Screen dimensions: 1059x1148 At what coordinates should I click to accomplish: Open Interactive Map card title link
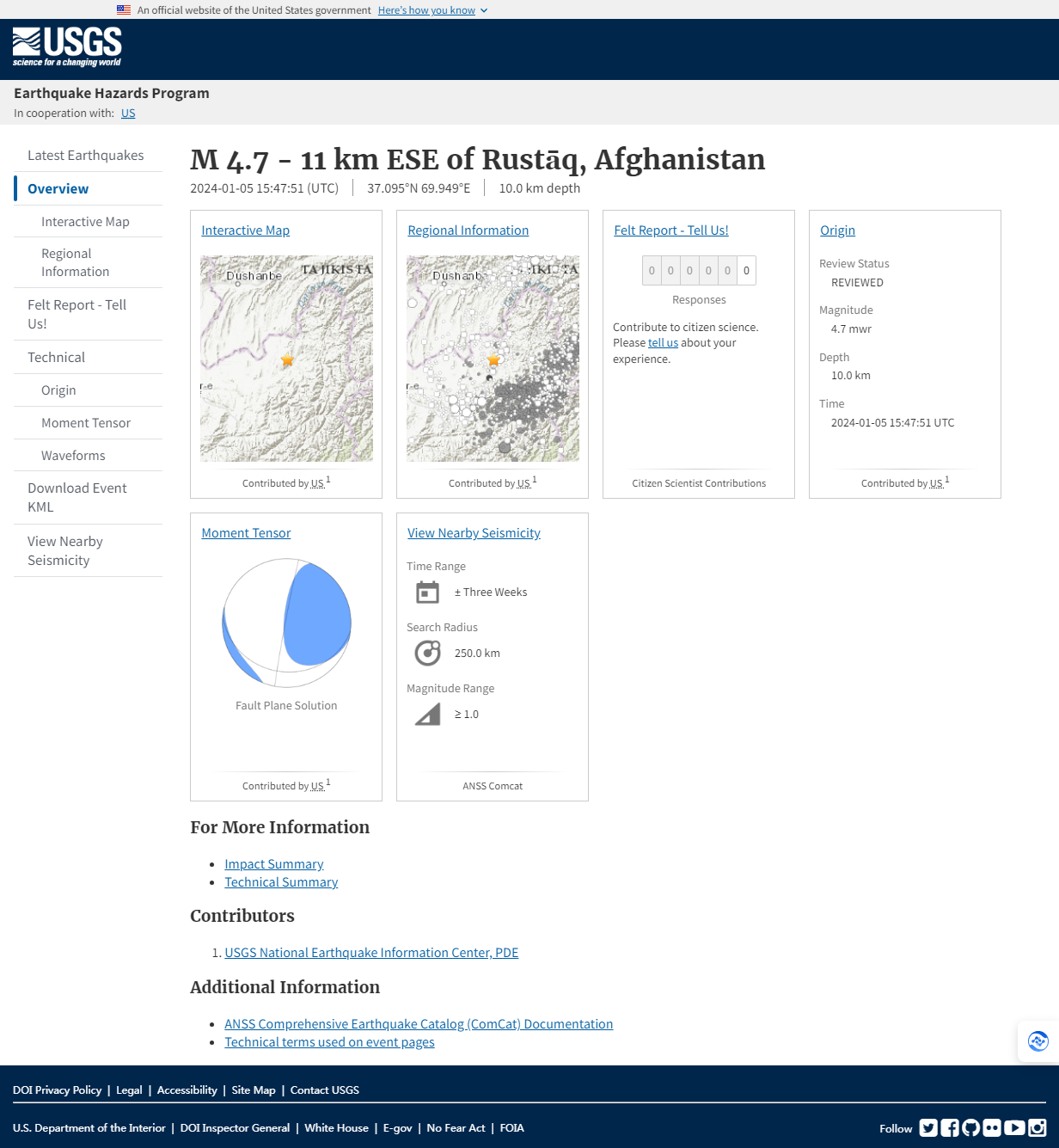tap(245, 230)
